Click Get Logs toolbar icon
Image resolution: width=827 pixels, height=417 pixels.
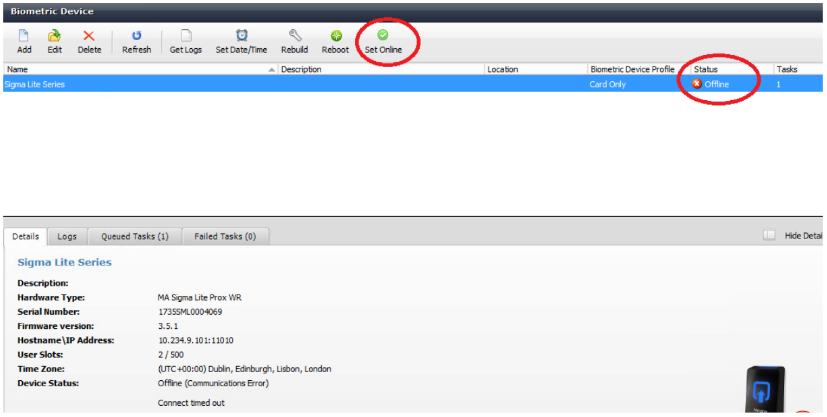185,36
